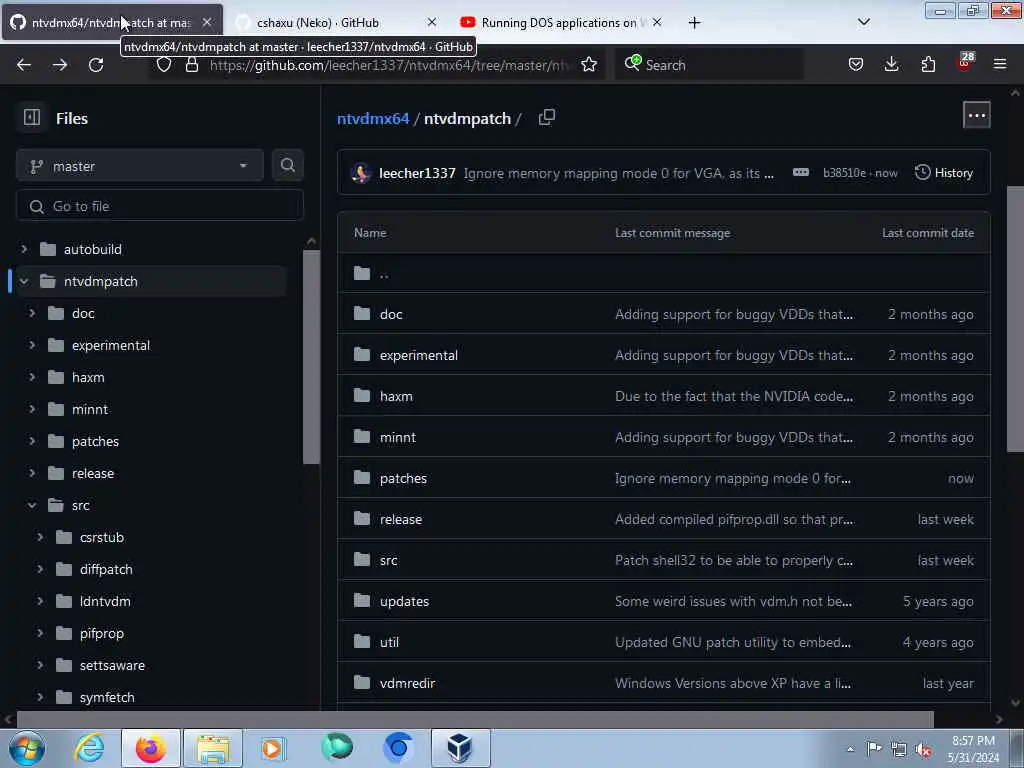Focus the Go to file field
This screenshot has width=1024, height=768.
pos(160,206)
